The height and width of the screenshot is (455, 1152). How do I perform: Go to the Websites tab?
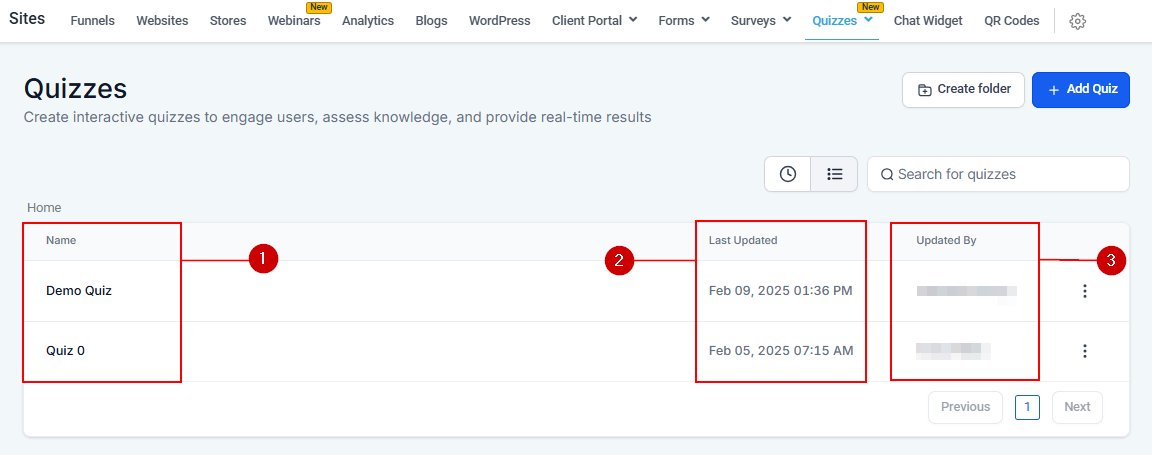[162, 21]
